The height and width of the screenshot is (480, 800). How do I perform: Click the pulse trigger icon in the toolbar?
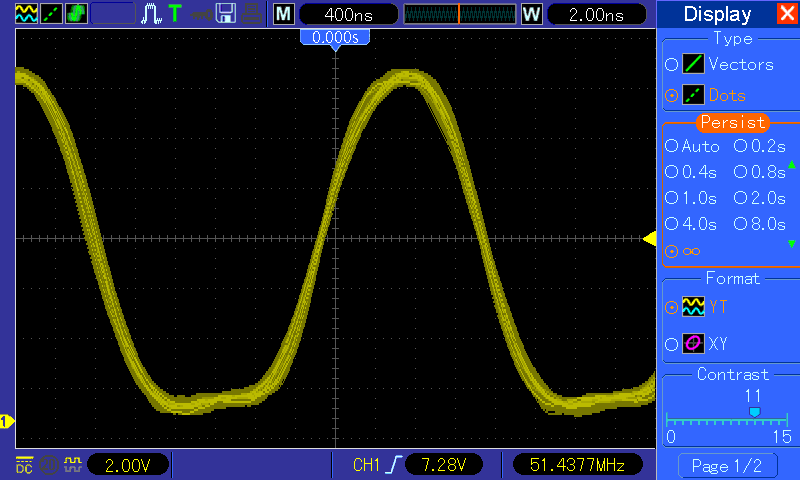[151, 14]
